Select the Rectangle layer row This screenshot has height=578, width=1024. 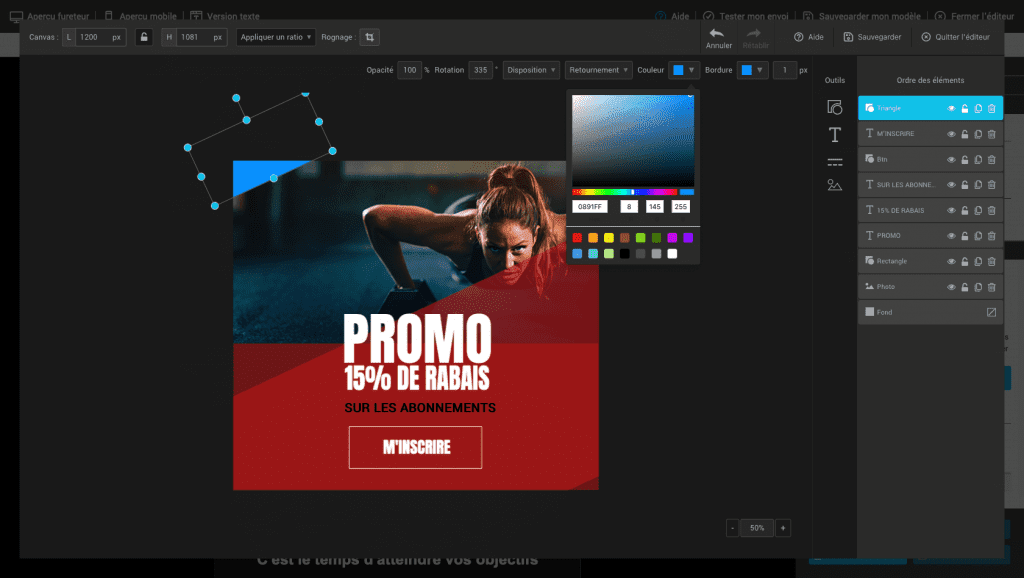click(930, 261)
